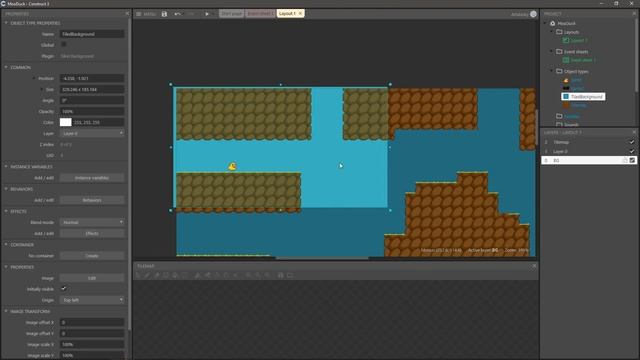Select the Event sheets folder
The height and width of the screenshot is (360, 640).
(572, 52)
